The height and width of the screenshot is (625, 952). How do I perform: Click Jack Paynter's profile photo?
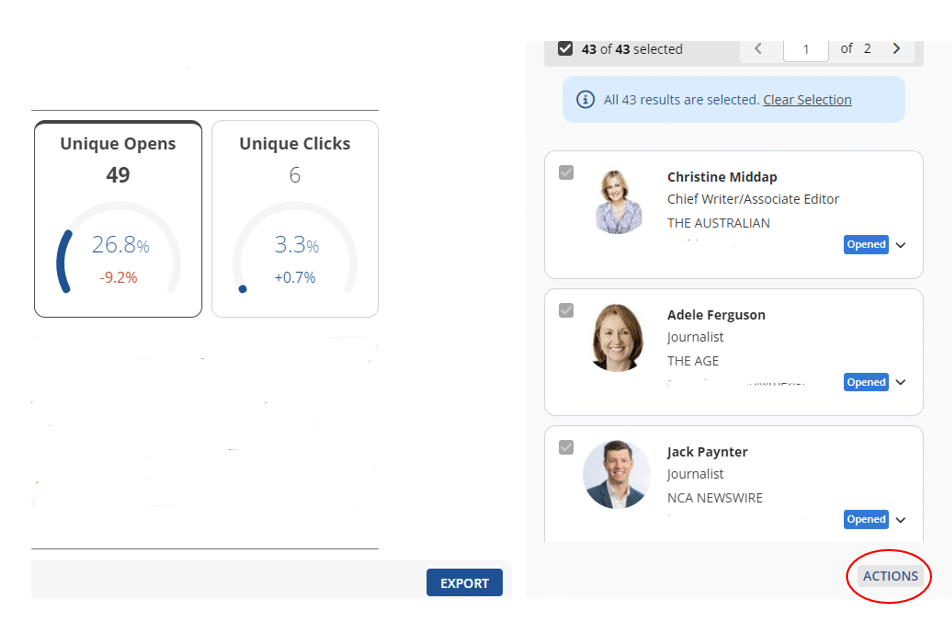click(x=617, y=474)
